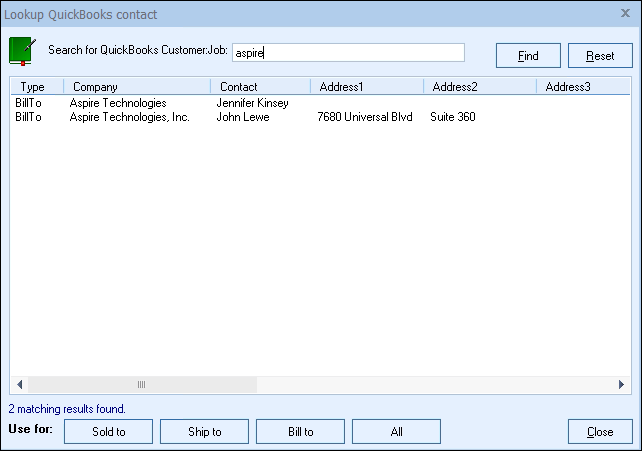Click the horizontal scrollbar thumb

[141, 385]
